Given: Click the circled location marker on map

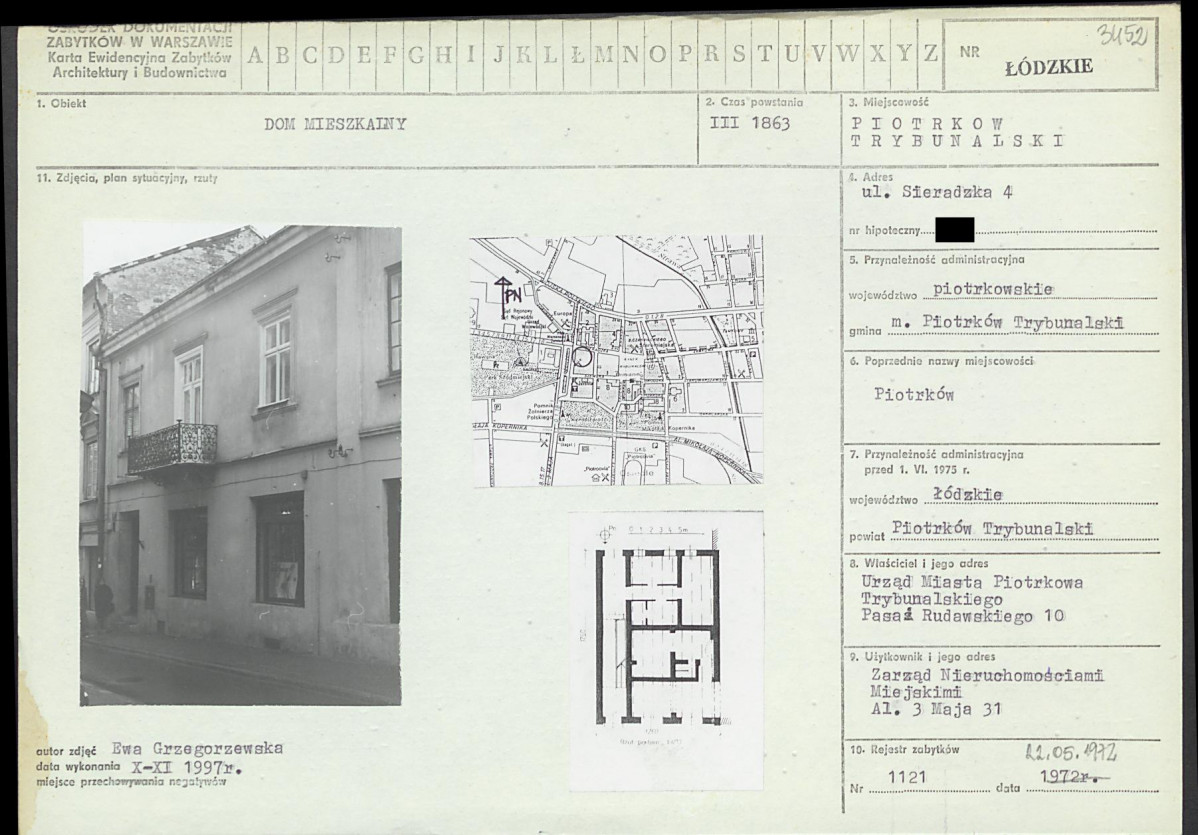Looking at the screenshot, I should pyautogui.click(x=582, y=358).
